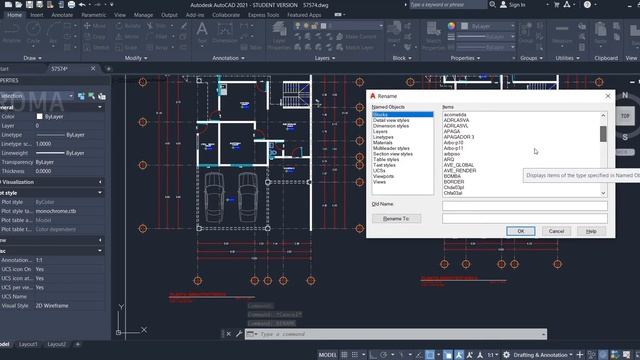
Task: Click white Color swatch ByLayer in Properties palette
Action: [x=39, y=116]
